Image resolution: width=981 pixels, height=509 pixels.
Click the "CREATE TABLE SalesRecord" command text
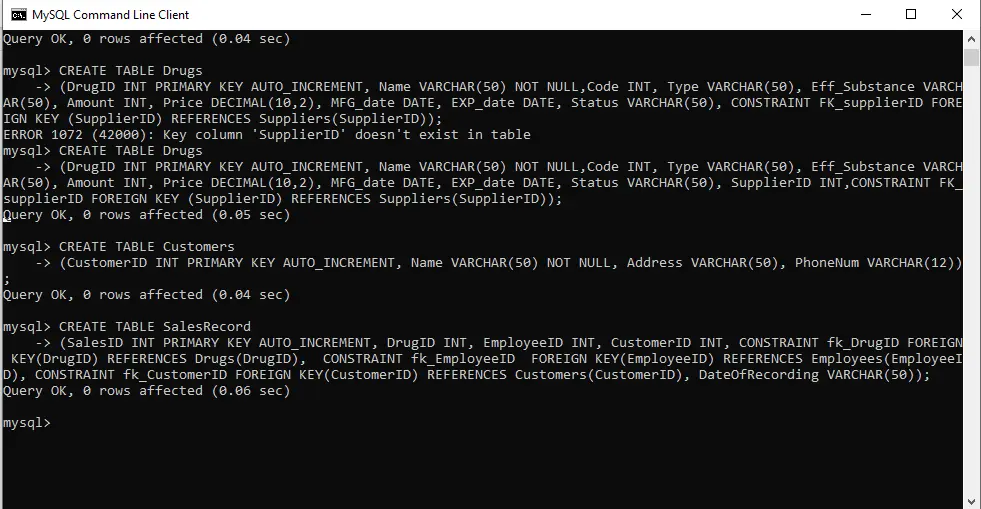(155, 327)
